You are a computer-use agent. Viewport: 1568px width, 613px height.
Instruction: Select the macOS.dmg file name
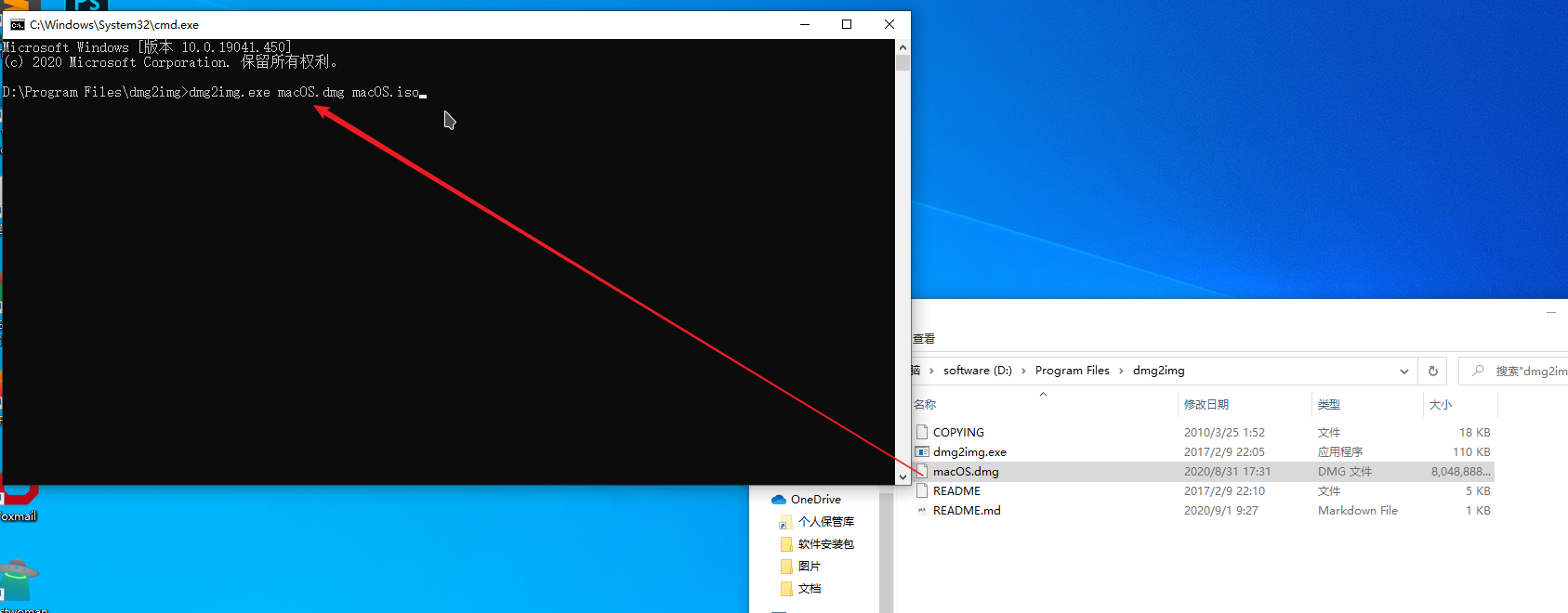[x=966, y=471]
